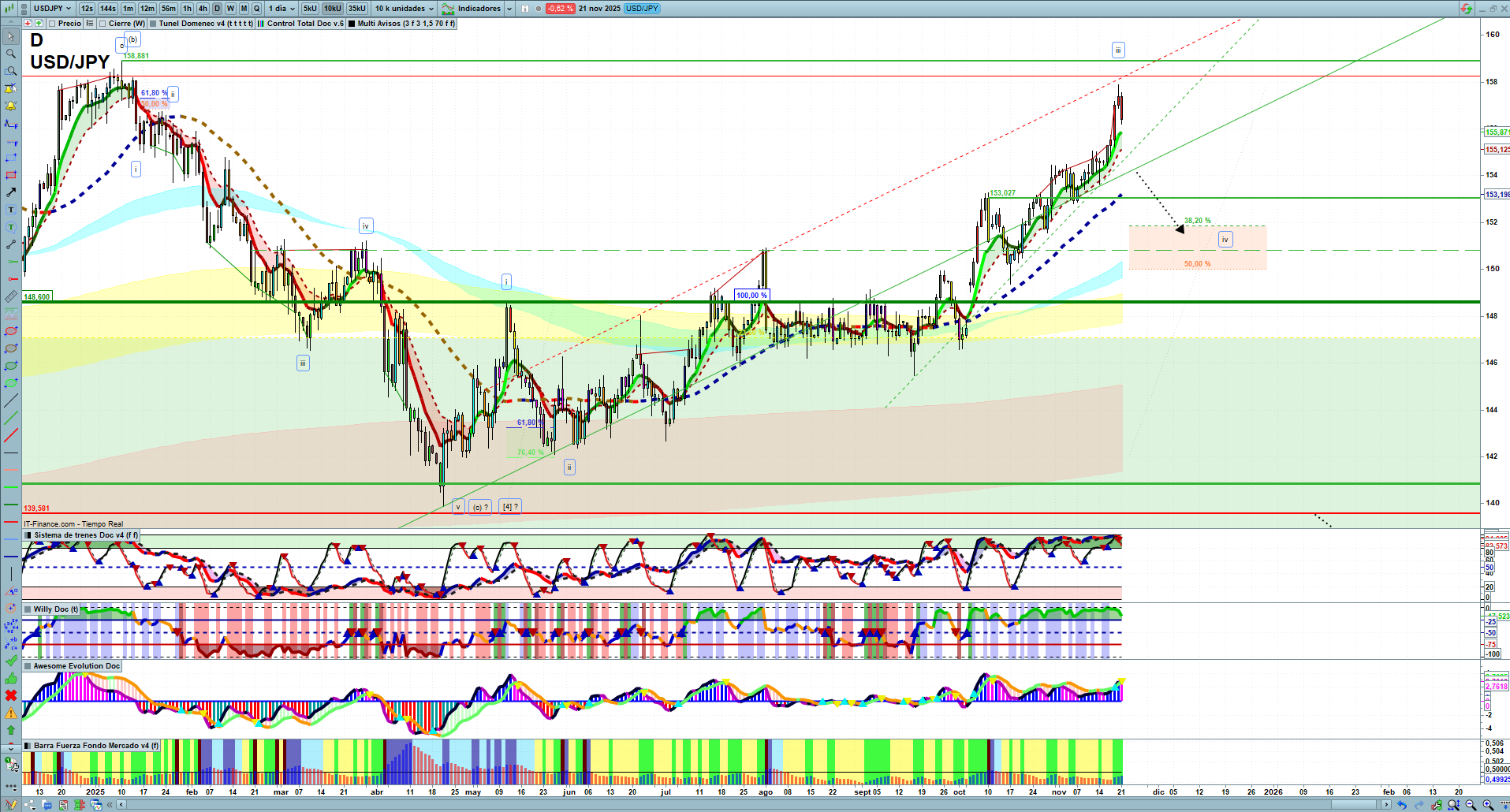Viewport: 1510px width, 812px height.
Task: Toggle the Cierre (W) checkbox
Action: 103,24
